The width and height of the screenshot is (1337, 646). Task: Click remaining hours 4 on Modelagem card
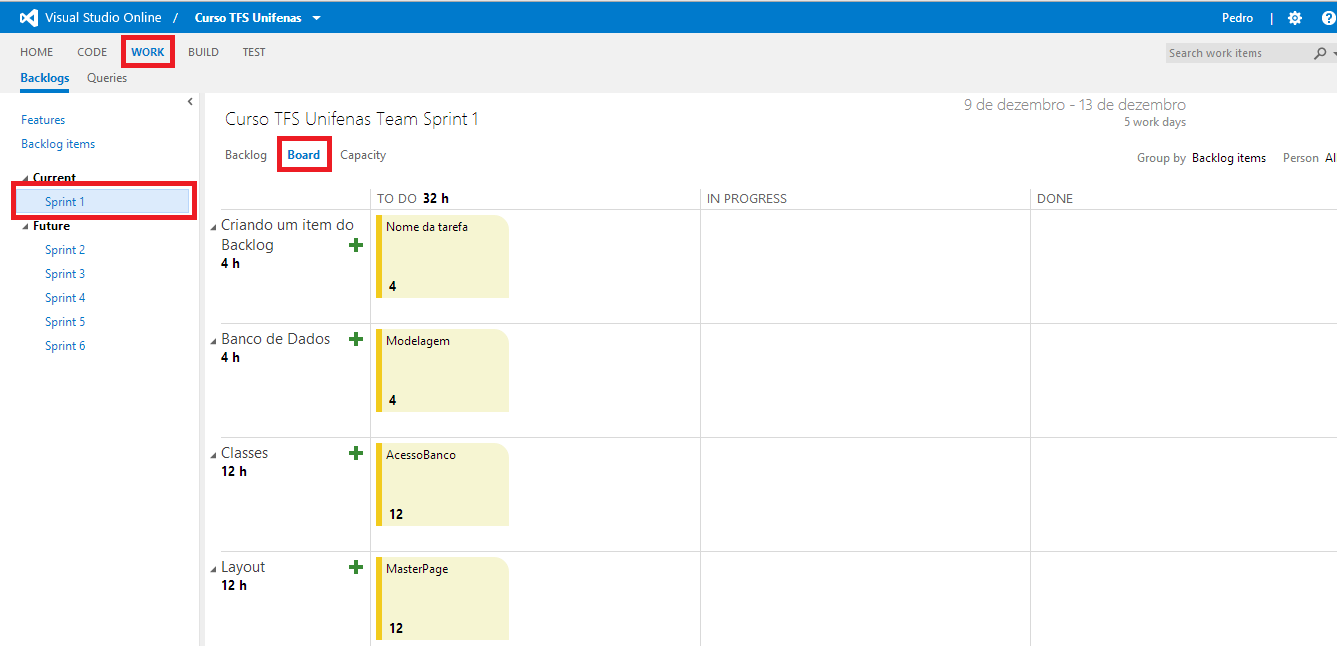392,400
